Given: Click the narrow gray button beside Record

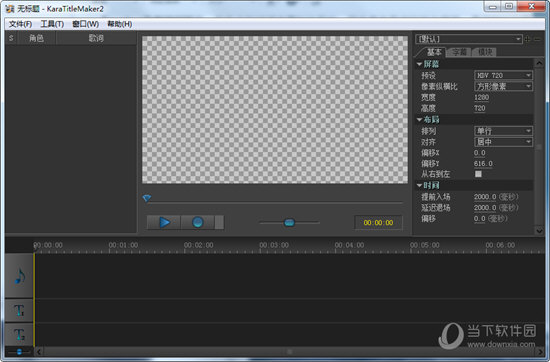Looking at the screenshot, I should pos(219,222).
